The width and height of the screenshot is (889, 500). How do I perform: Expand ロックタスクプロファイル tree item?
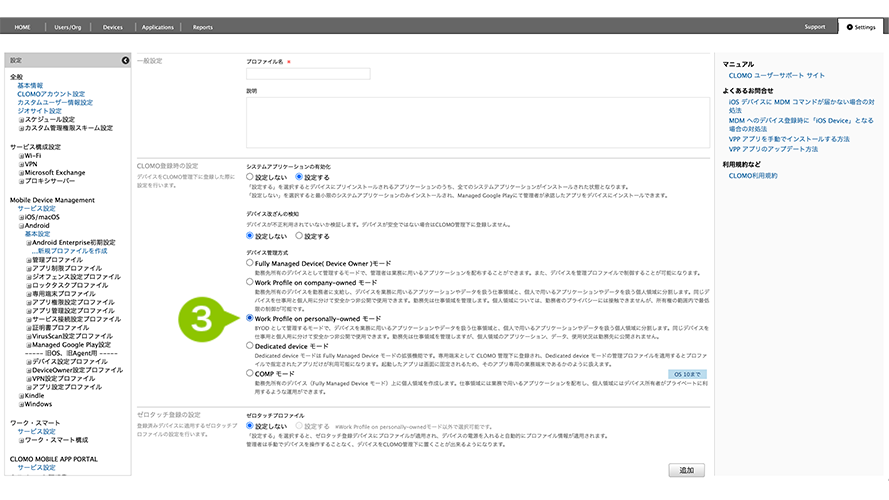29,286
